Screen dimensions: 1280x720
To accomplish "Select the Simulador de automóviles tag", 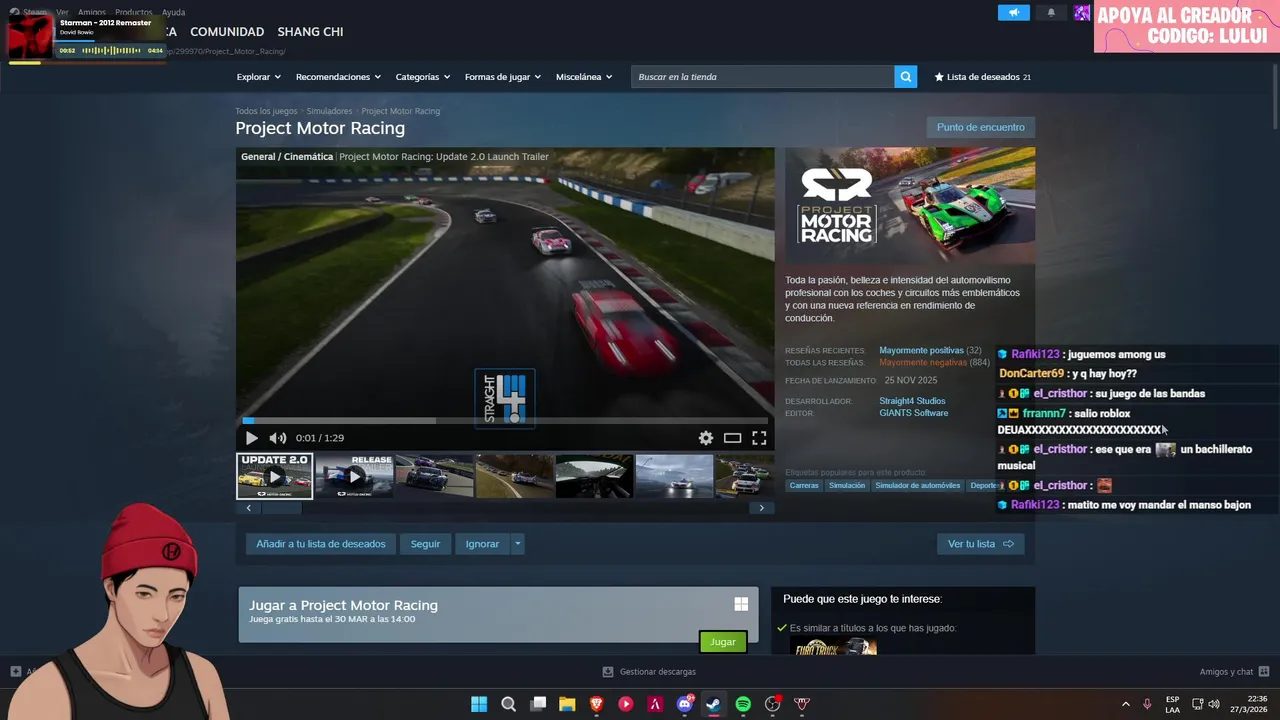I will coord(918,486).
